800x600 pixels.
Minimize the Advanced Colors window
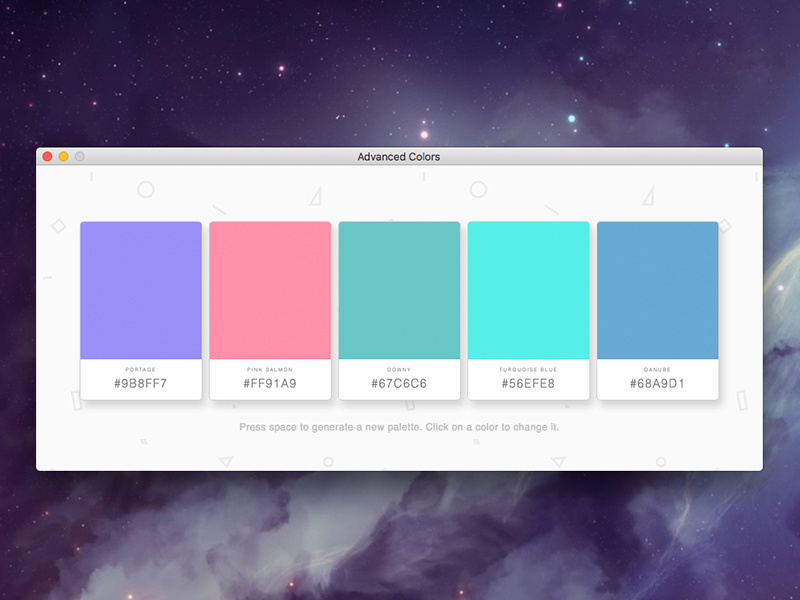[62, 156]
